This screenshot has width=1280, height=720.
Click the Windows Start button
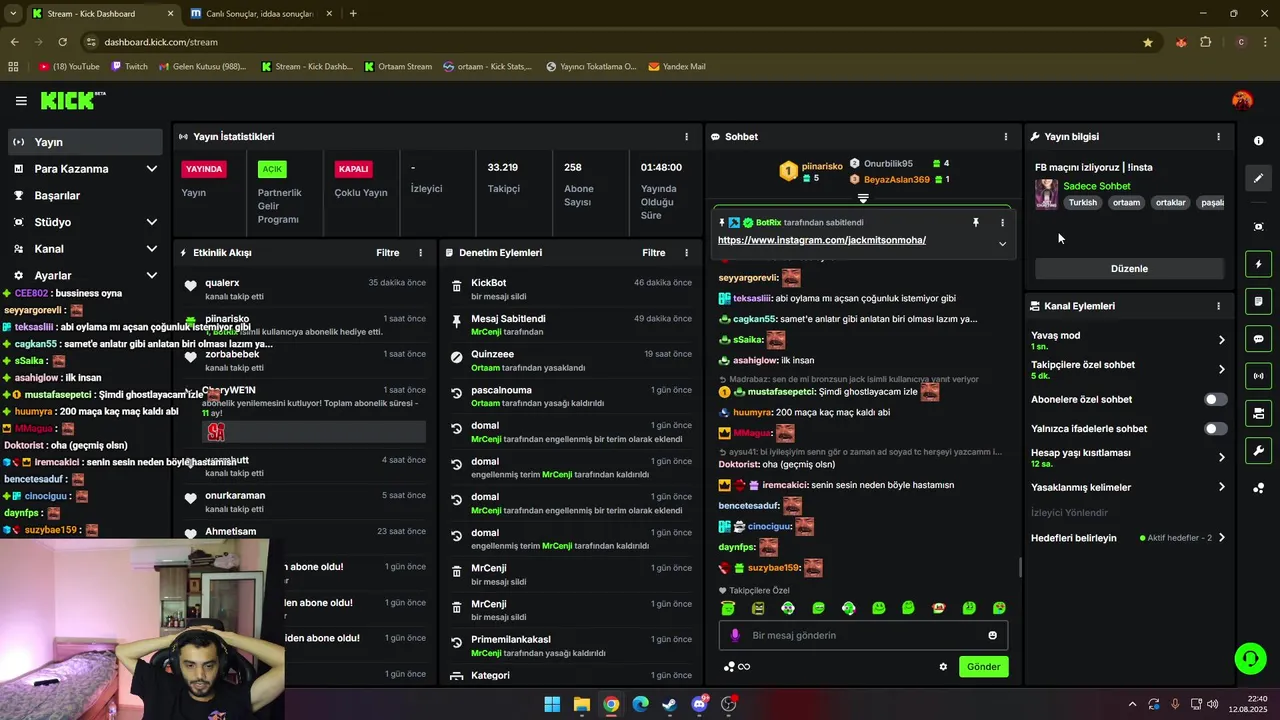click(552, 704)
